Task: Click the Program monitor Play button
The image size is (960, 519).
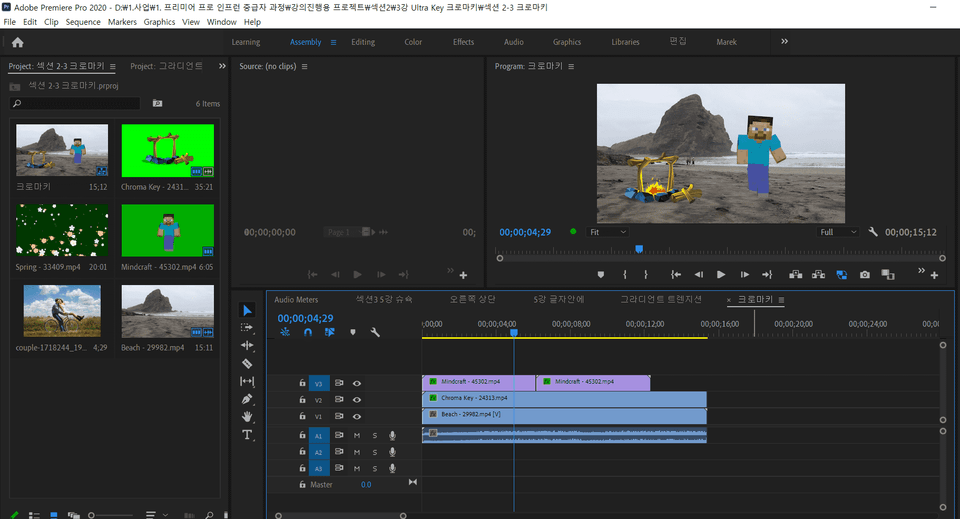Action: tap(721, 275)
